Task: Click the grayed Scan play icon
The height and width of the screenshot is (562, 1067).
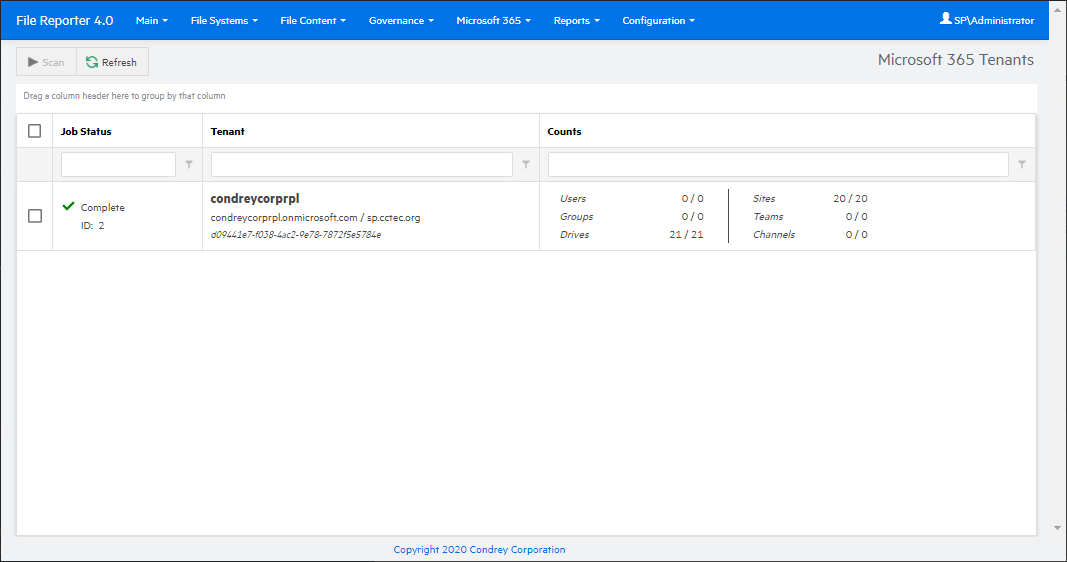Action: 33,62
